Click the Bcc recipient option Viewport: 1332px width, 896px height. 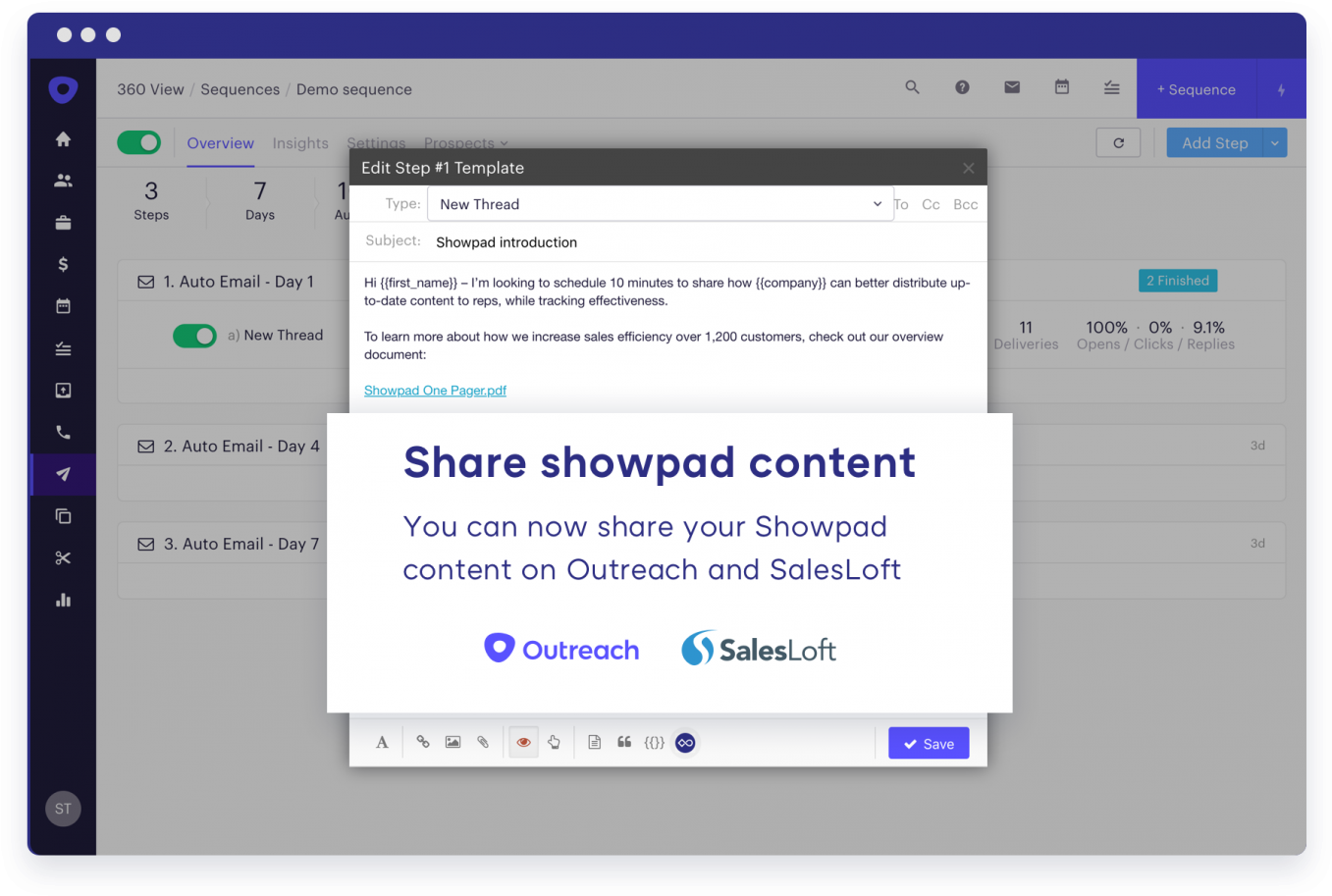966,204
